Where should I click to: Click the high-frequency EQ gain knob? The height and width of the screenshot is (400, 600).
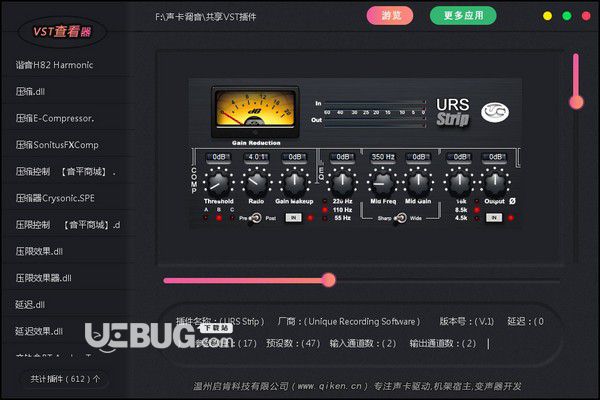459,183
